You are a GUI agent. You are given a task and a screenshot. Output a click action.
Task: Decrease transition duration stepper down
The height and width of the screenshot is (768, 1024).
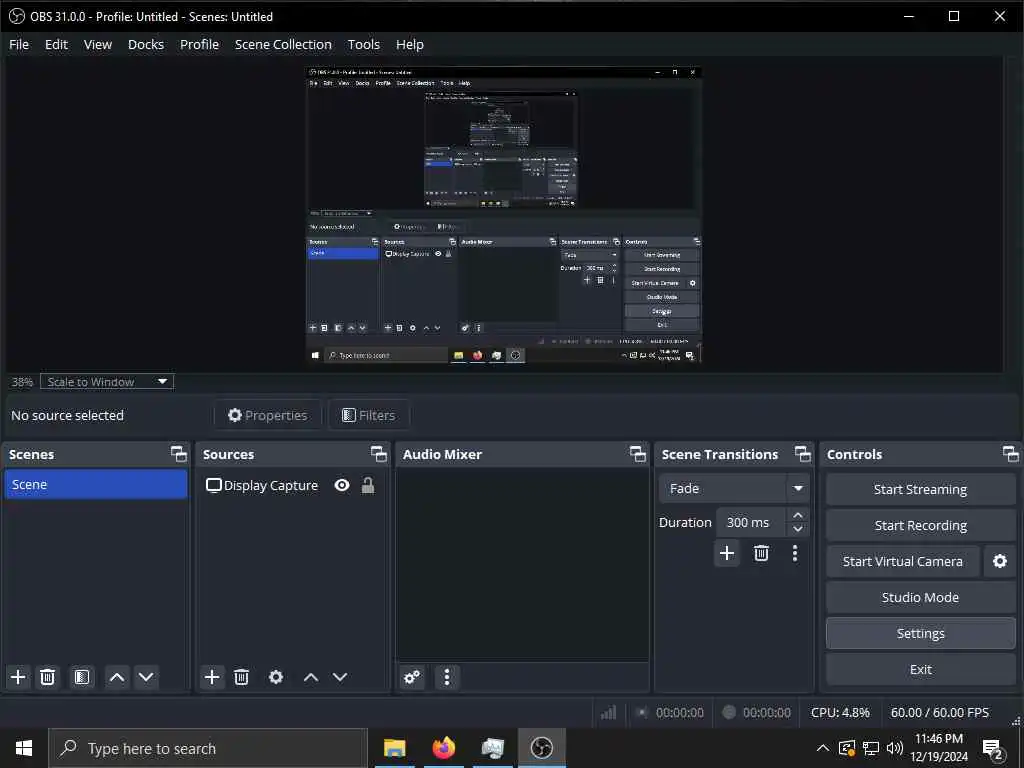point(797,529)
